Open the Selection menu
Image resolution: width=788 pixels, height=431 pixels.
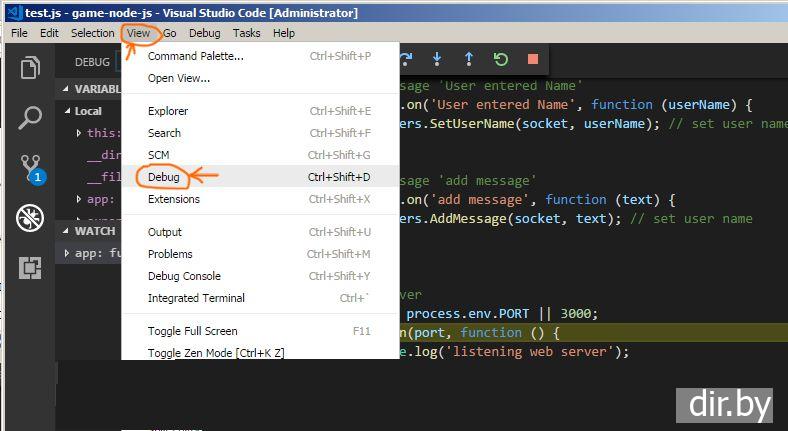click(92, 33)
